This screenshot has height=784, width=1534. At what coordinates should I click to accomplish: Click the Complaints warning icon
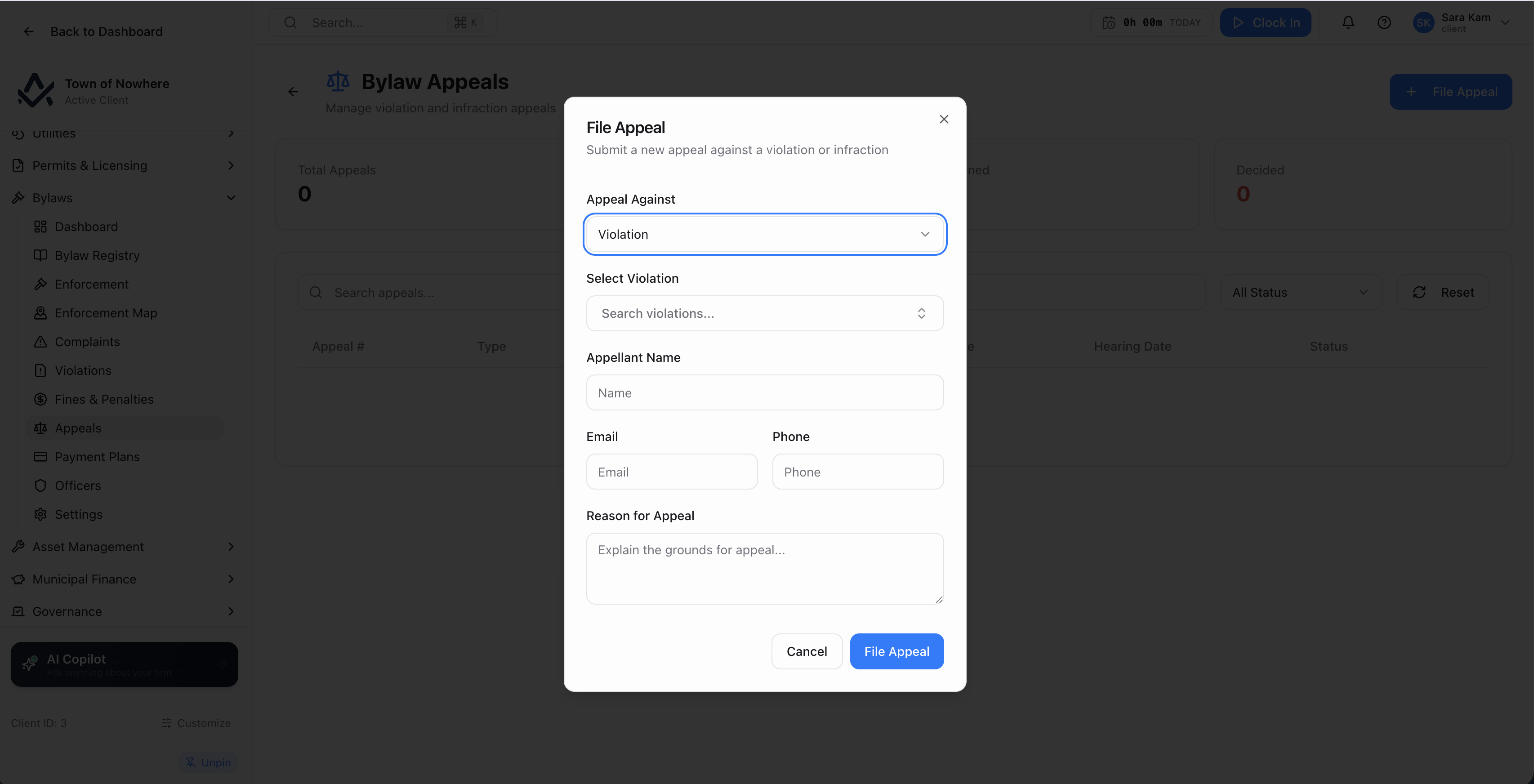(40, 342)
